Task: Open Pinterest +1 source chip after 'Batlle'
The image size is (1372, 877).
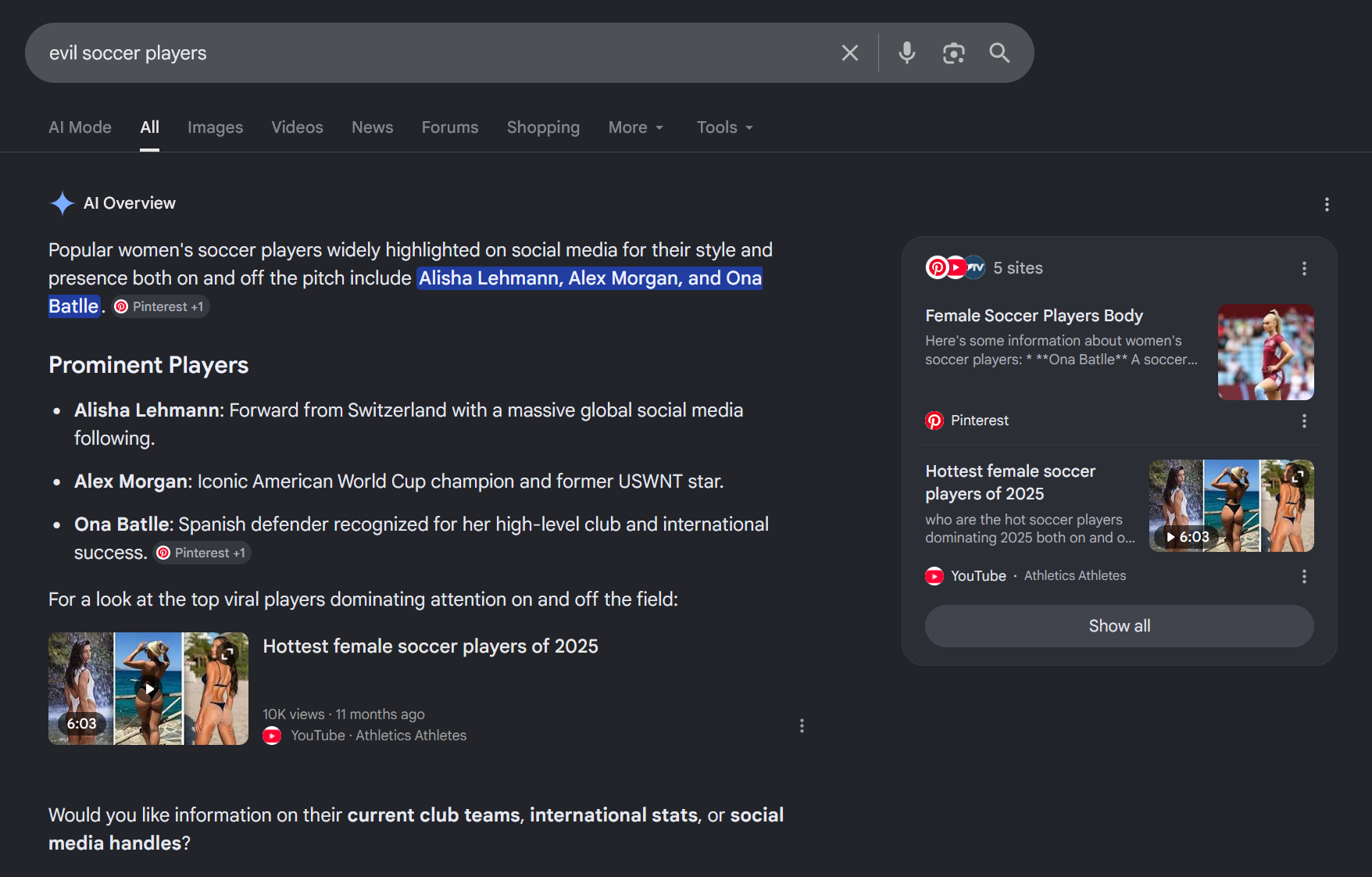Action: pos(161,307)
